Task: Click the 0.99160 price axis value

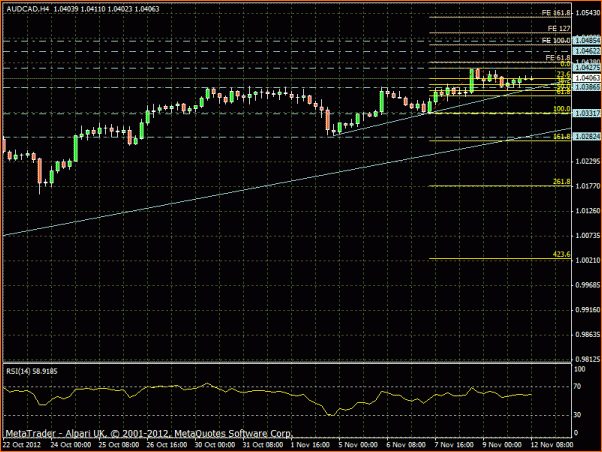Action: pos(587,310)
